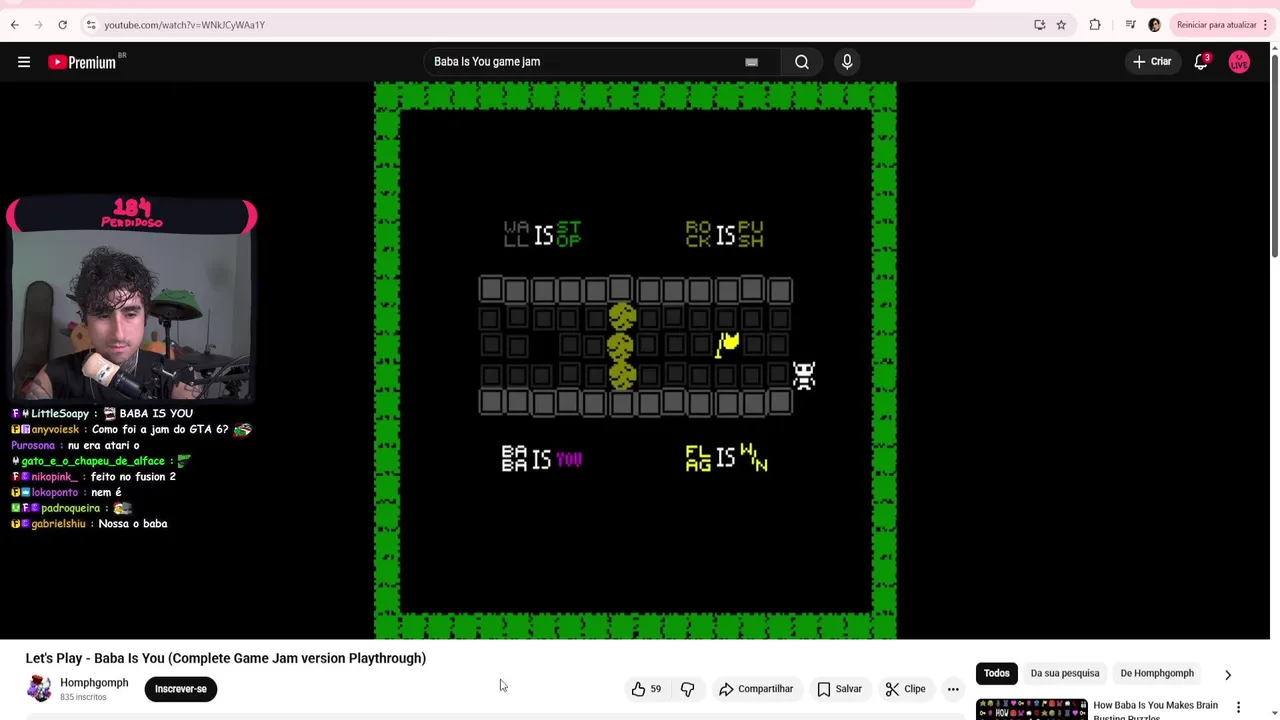Open more actions ellipsis beside Clipe

(953, 689)
